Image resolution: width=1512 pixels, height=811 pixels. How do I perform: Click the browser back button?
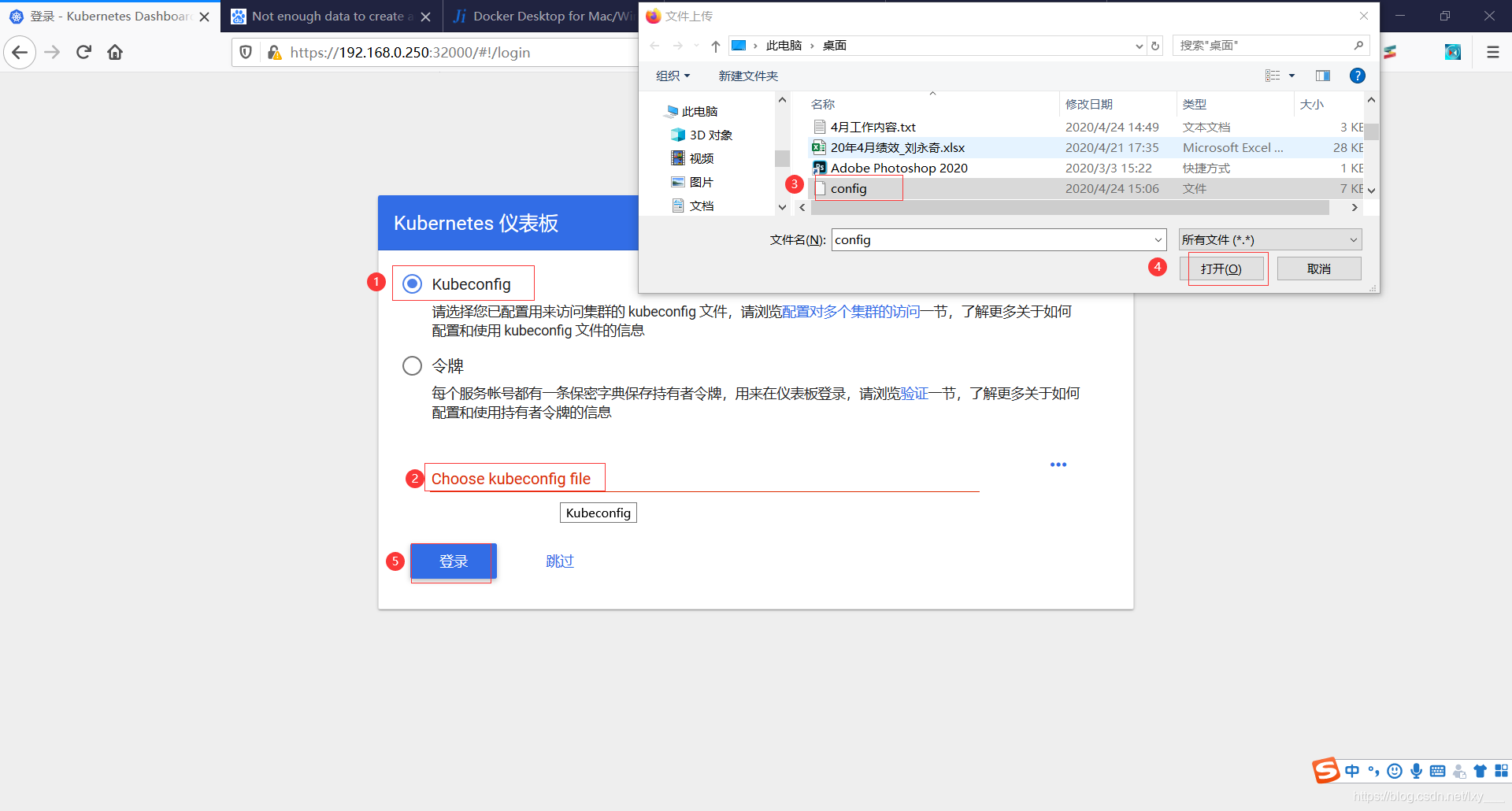(x=20, y=53)
